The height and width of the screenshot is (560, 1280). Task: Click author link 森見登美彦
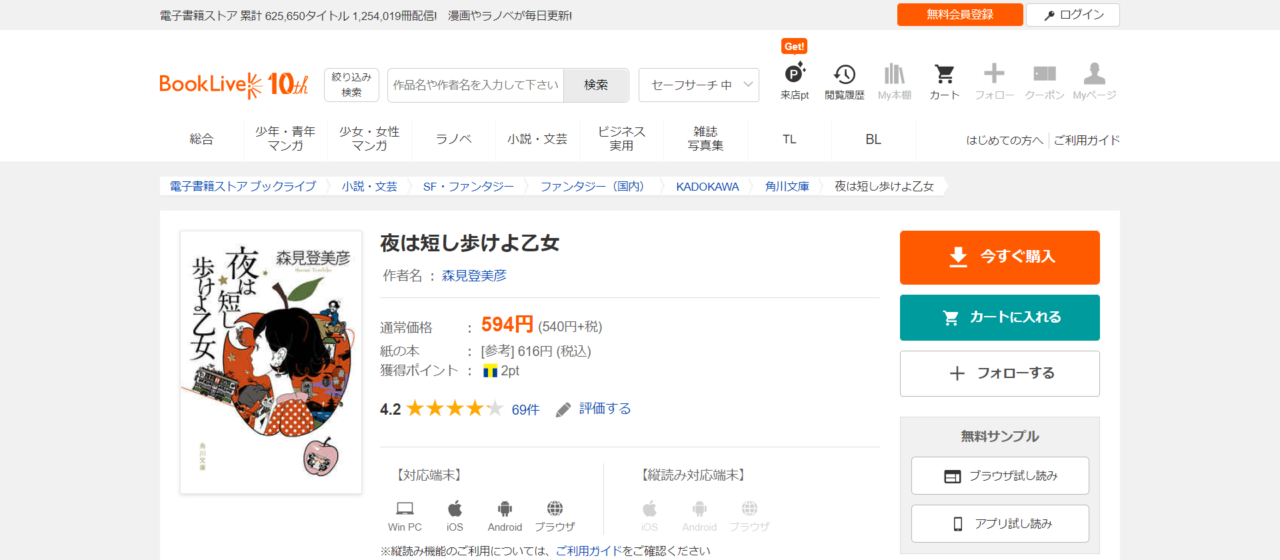click(474, 275)
